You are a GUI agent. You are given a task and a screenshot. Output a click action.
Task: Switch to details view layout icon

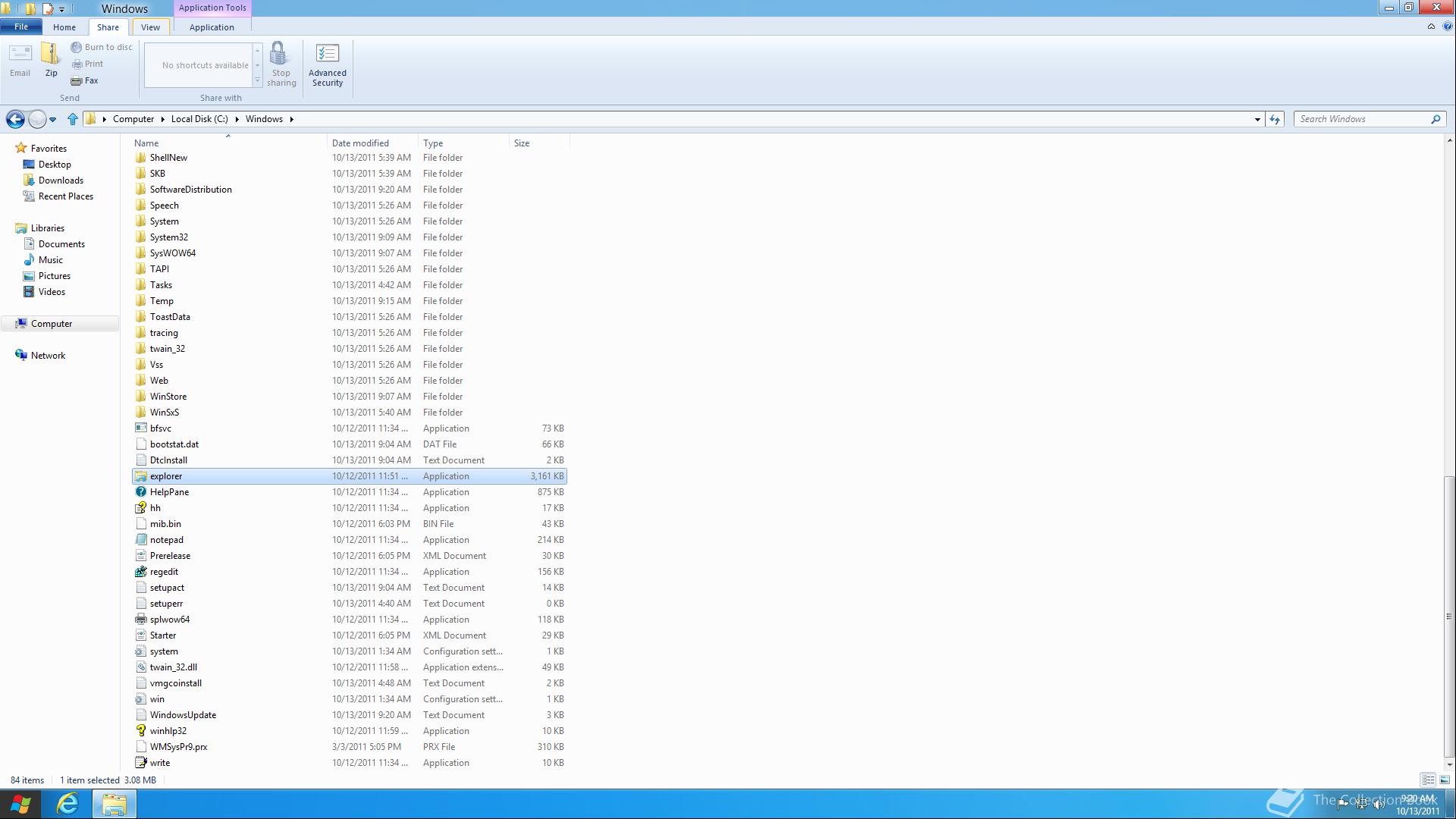1428,780
